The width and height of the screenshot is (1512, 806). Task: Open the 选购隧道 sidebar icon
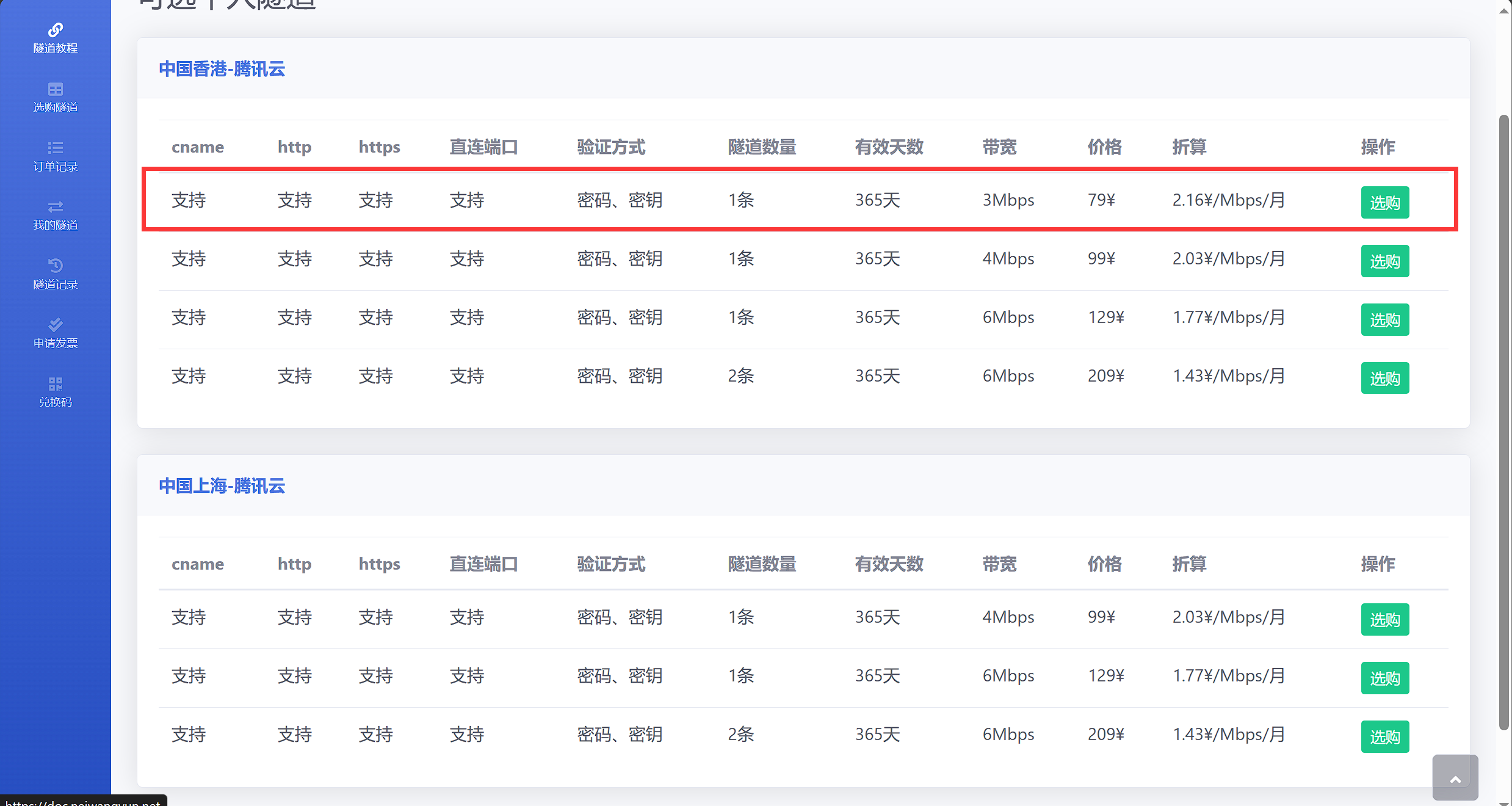coord(56,89)
